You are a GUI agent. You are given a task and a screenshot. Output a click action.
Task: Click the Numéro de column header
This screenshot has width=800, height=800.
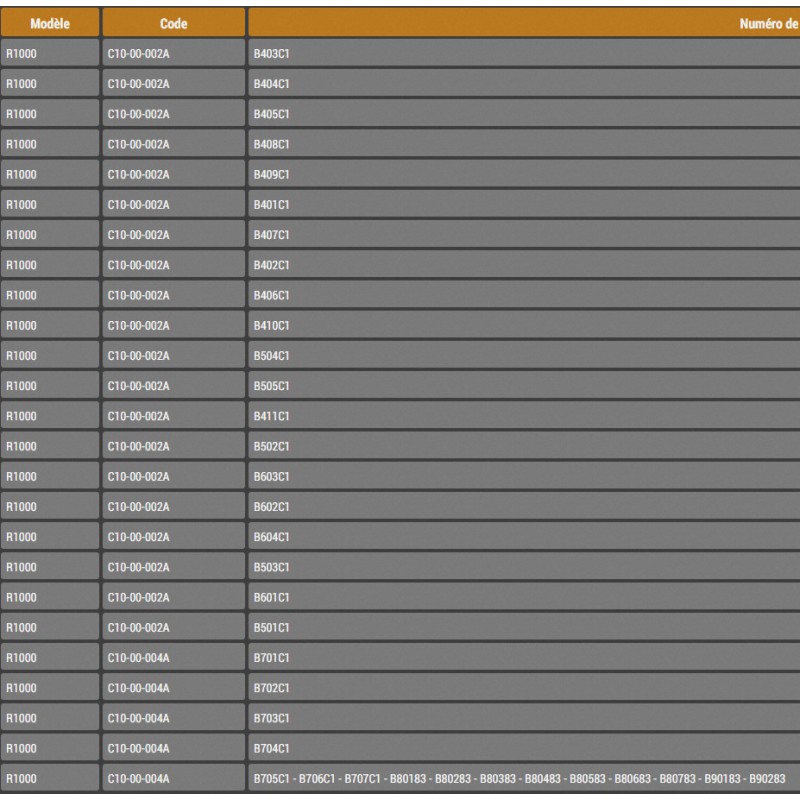(524, 22)
